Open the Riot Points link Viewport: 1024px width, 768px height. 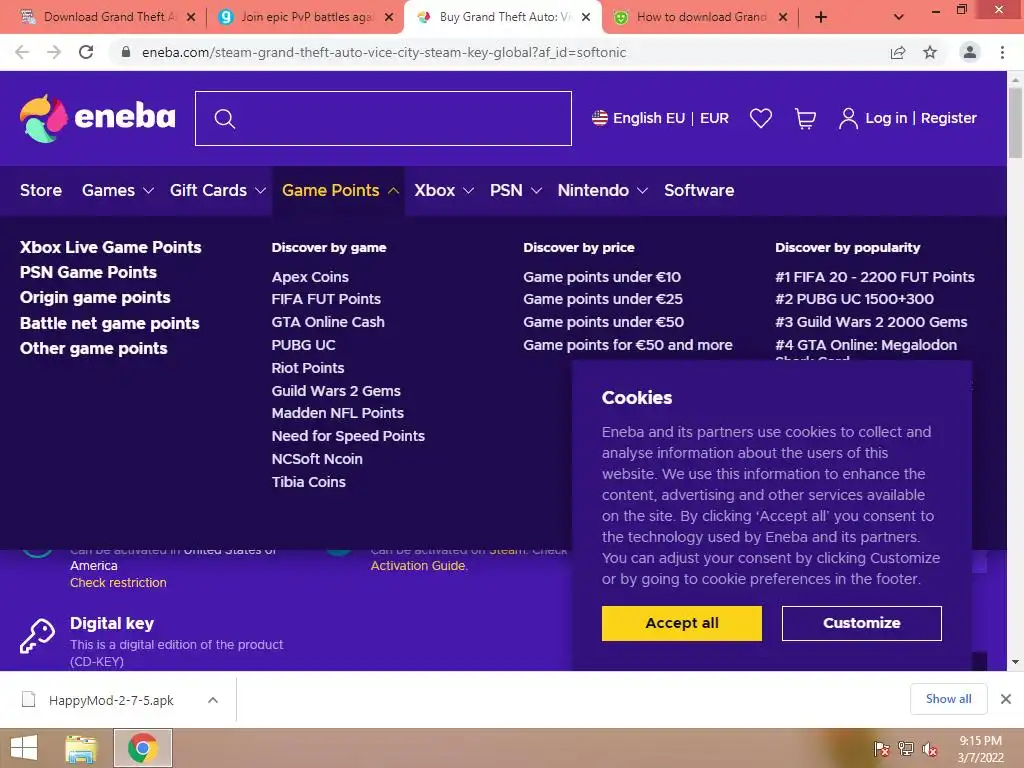[308, 368]
